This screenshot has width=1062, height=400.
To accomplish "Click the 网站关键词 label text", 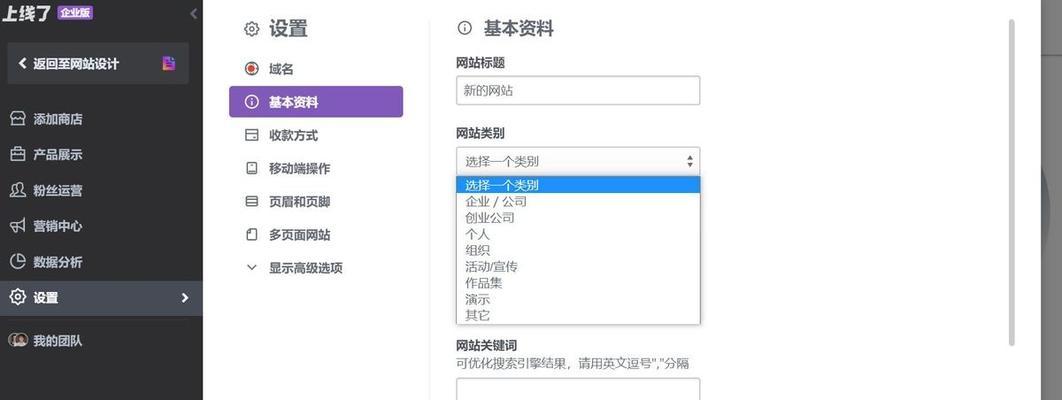I will (487, 346).
